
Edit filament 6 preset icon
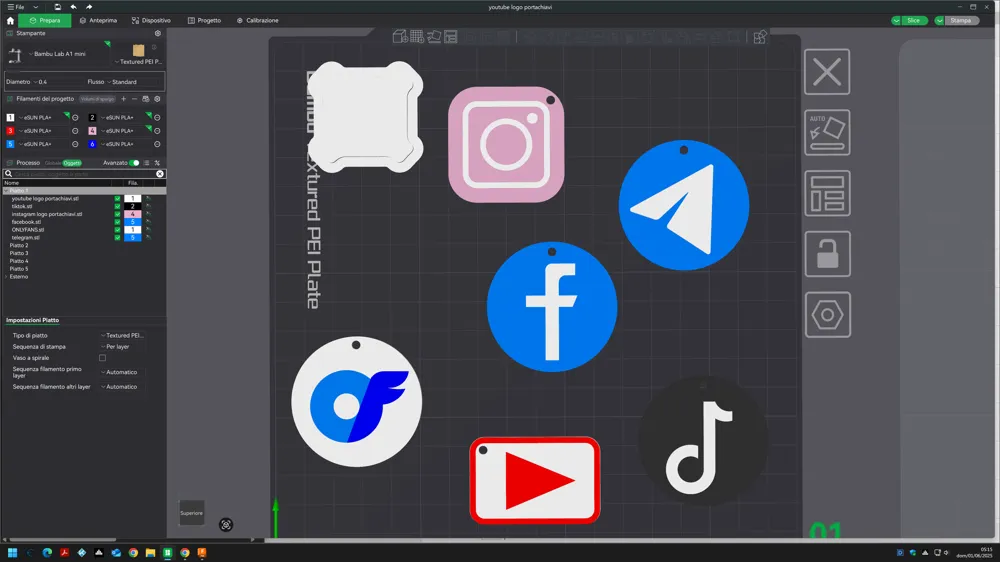tap(157, 144)
